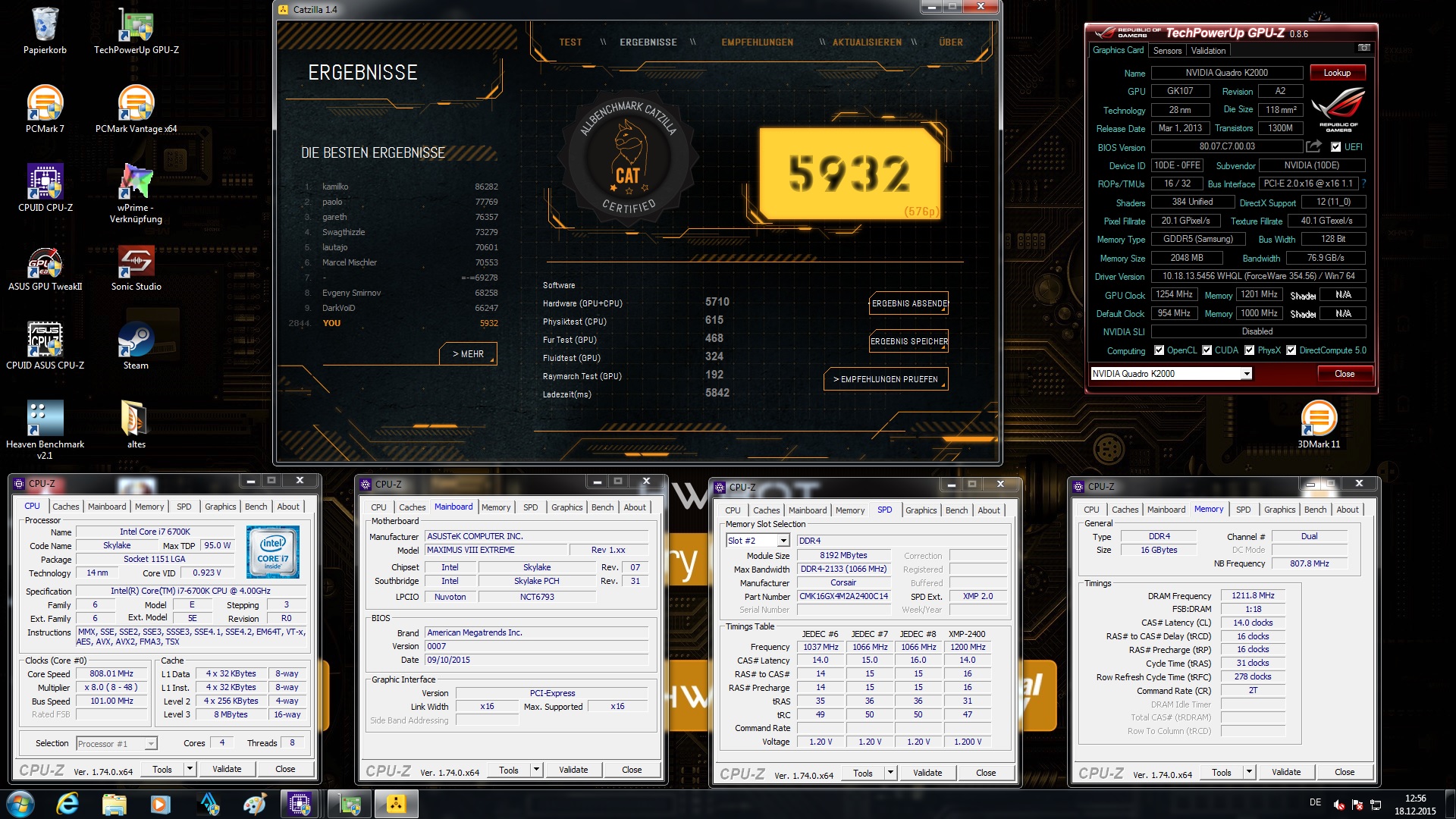Click Close in the SPD CPU-Z window
Viewport: 1456px width, 819px height.
tap(986, 773)
